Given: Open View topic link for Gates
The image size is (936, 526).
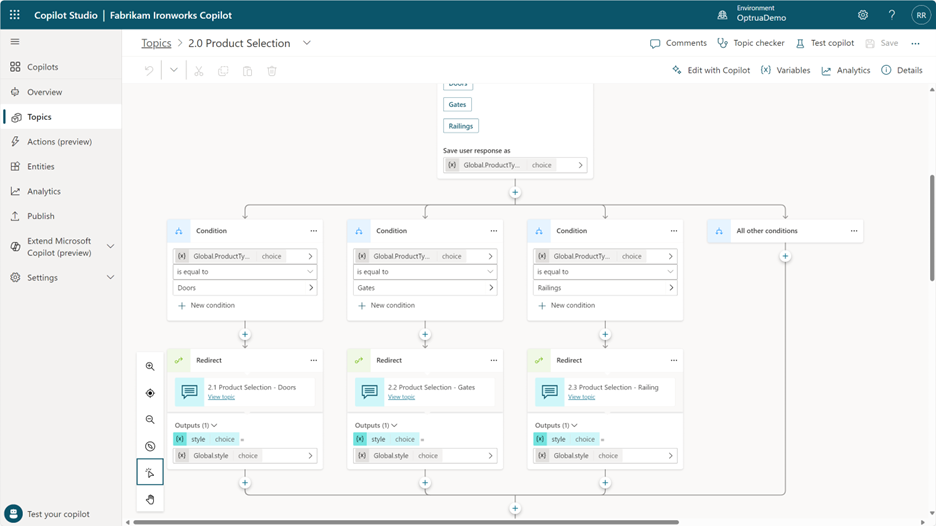Looking at the screenshot, I should (x=401, y=397).
